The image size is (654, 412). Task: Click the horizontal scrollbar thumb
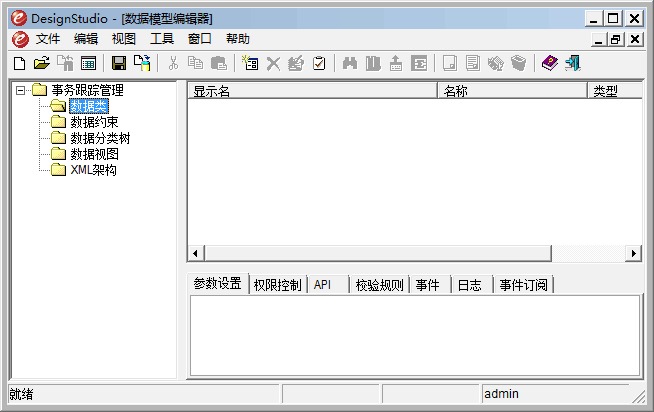[x=377, y=253]
